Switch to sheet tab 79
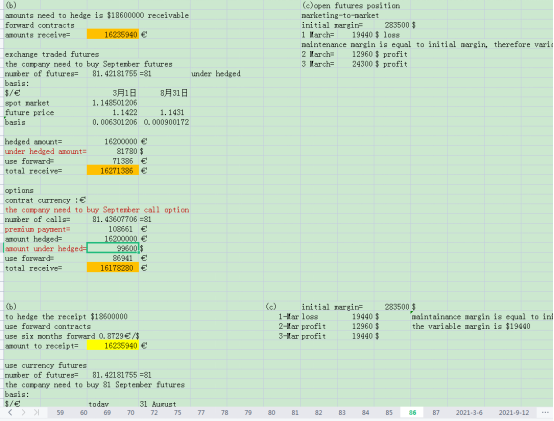The image size is (554, 421). pyautogui.click(x=248, y=413)
